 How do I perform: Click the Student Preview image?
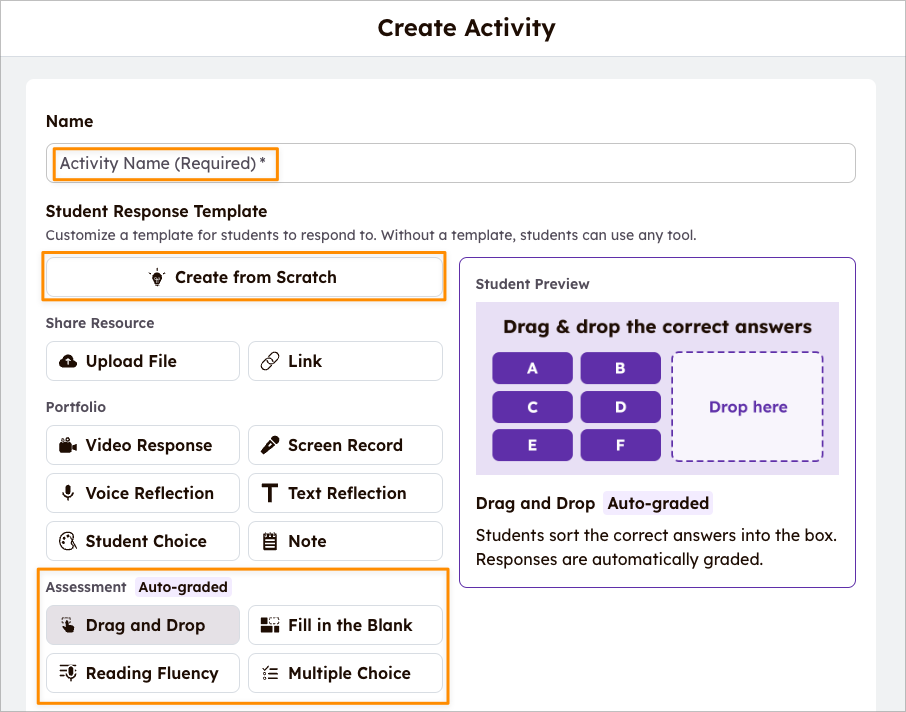[657, 388]
